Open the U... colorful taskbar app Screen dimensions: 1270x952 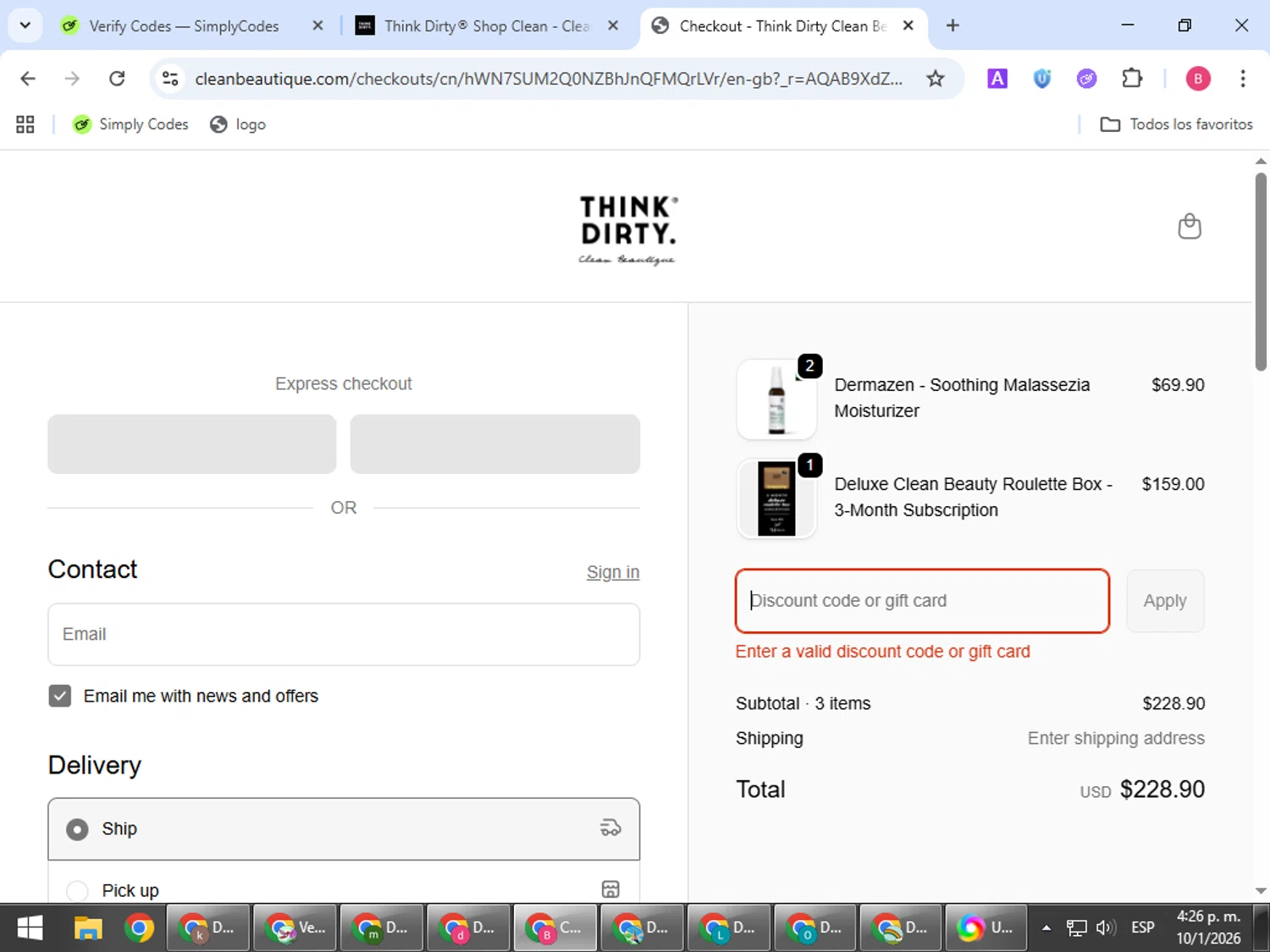click(986, 928)
